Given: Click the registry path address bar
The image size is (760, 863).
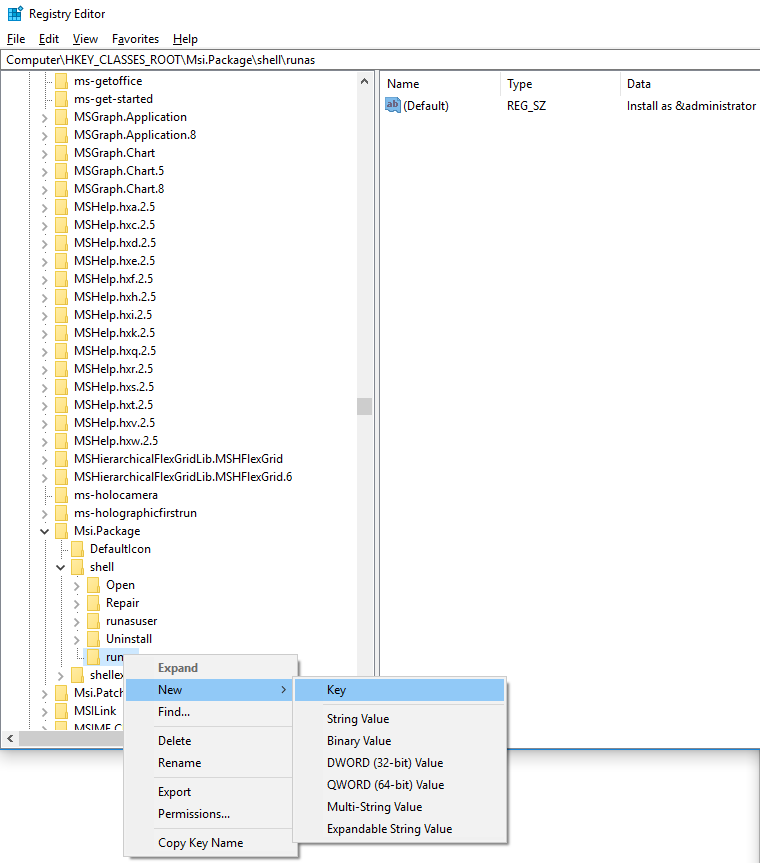Looking at the screenshot, I should [380, 60].
